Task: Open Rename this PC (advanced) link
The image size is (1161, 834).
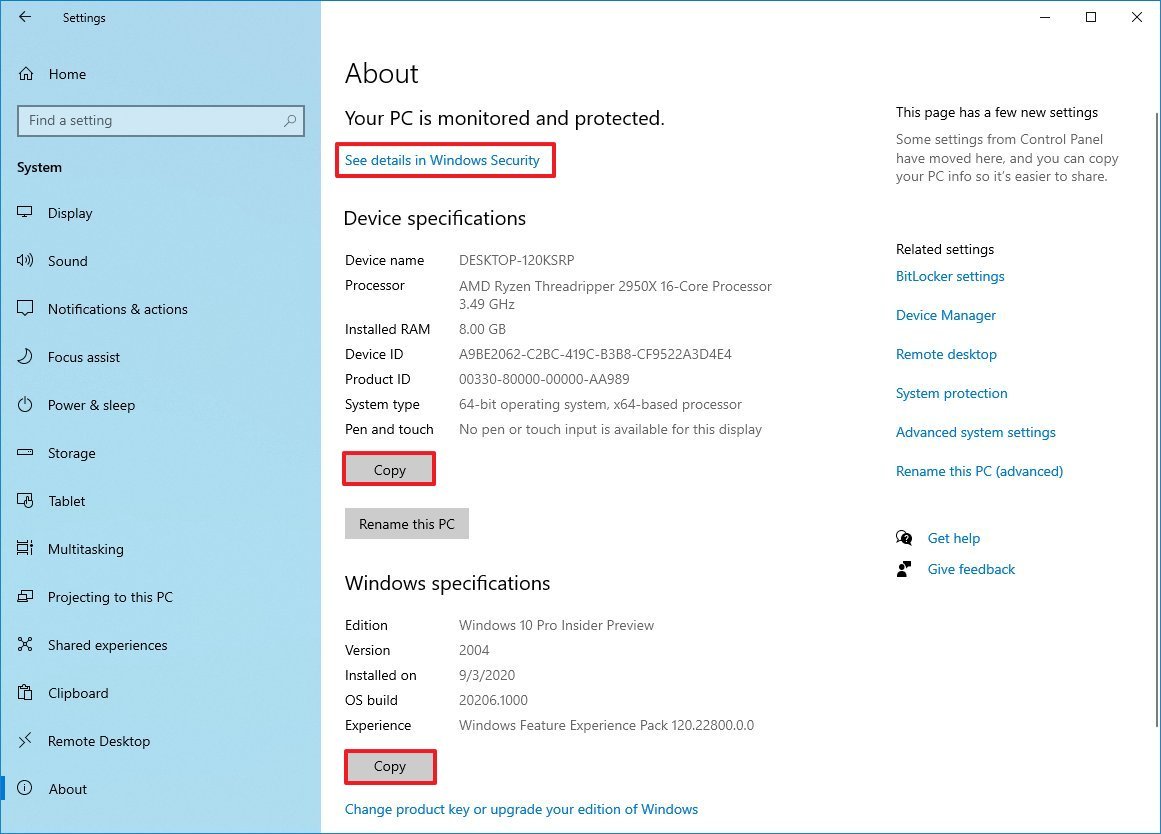Action: coord(980,471)
